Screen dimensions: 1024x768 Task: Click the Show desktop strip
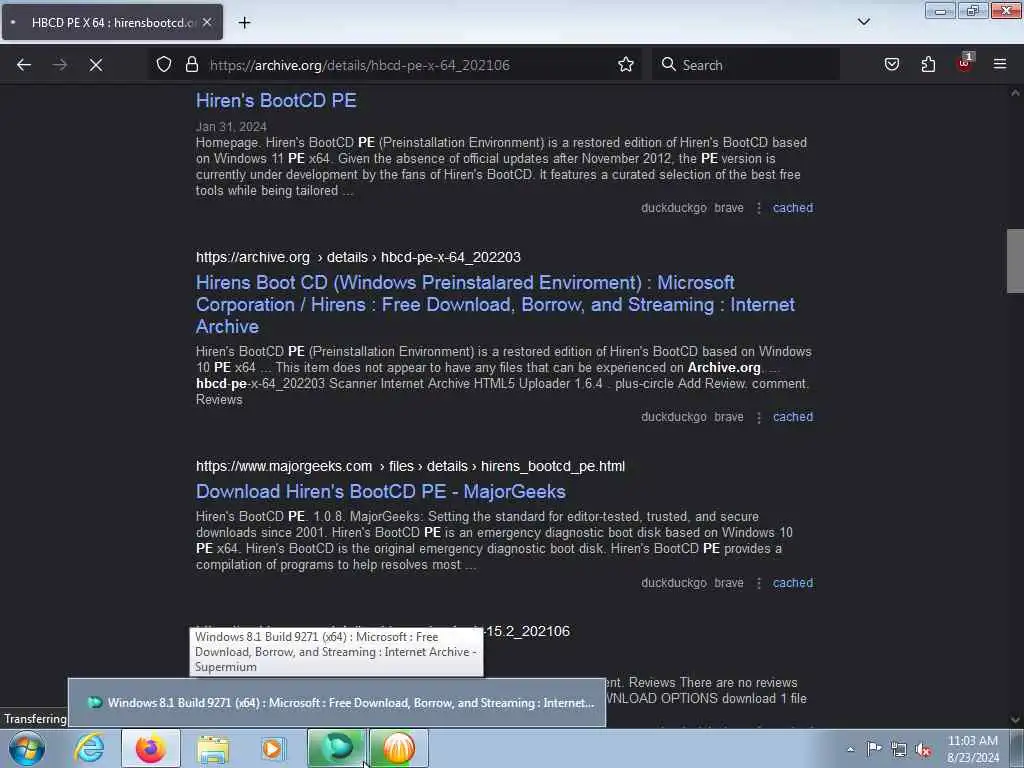pos(1017,748)
